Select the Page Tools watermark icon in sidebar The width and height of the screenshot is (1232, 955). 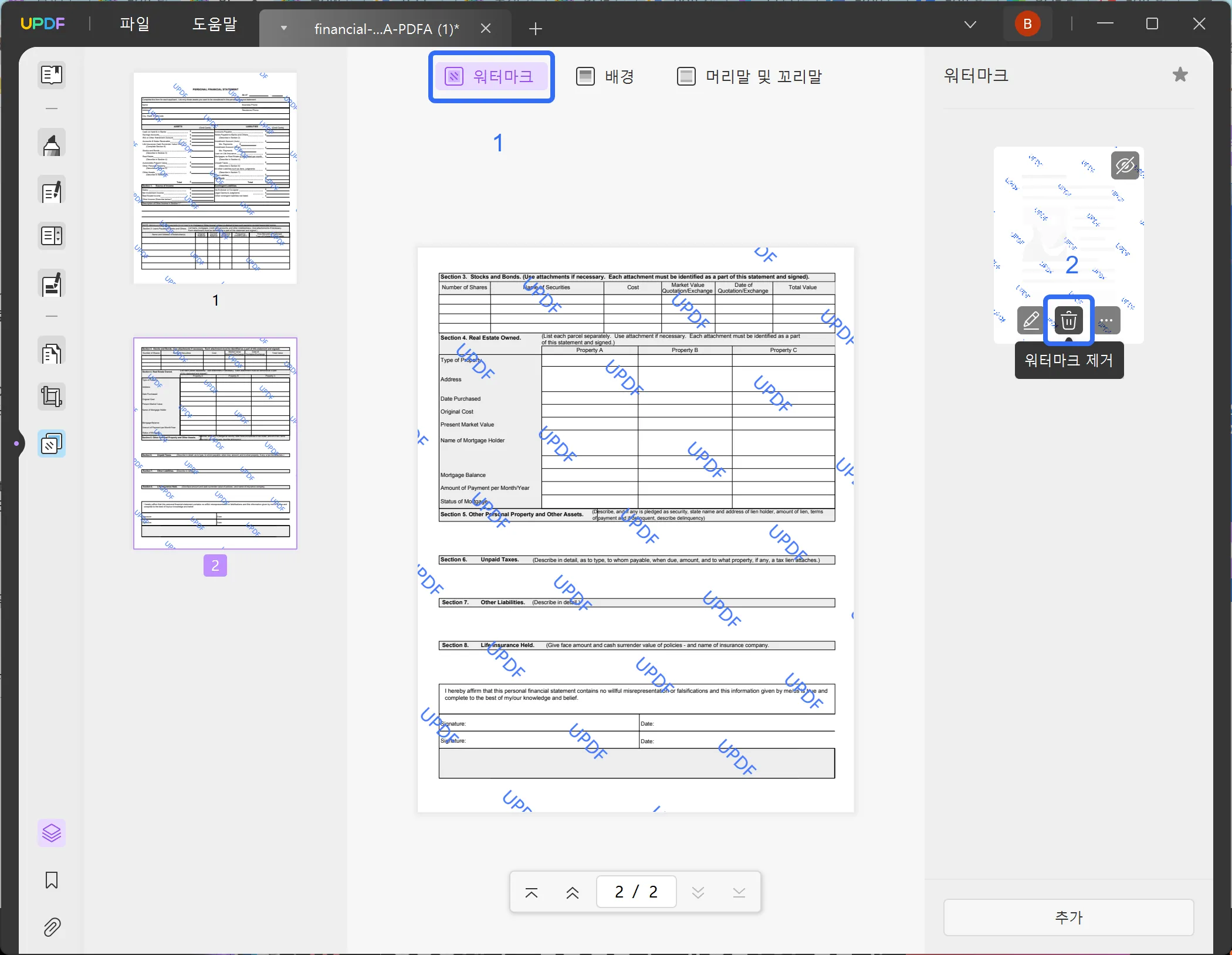pos(52,444)
